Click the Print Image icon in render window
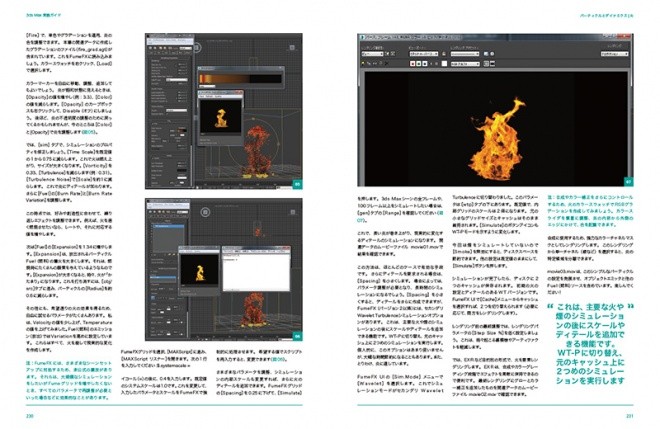 [381, 64]
